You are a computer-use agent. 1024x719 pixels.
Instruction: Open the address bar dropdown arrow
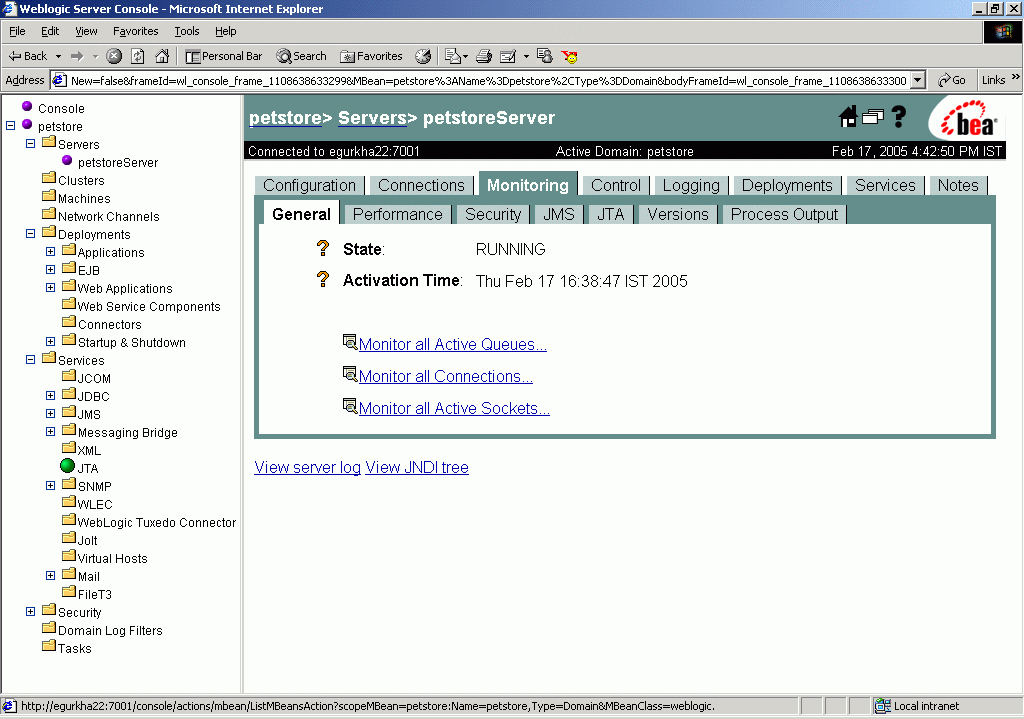[918, 80]
